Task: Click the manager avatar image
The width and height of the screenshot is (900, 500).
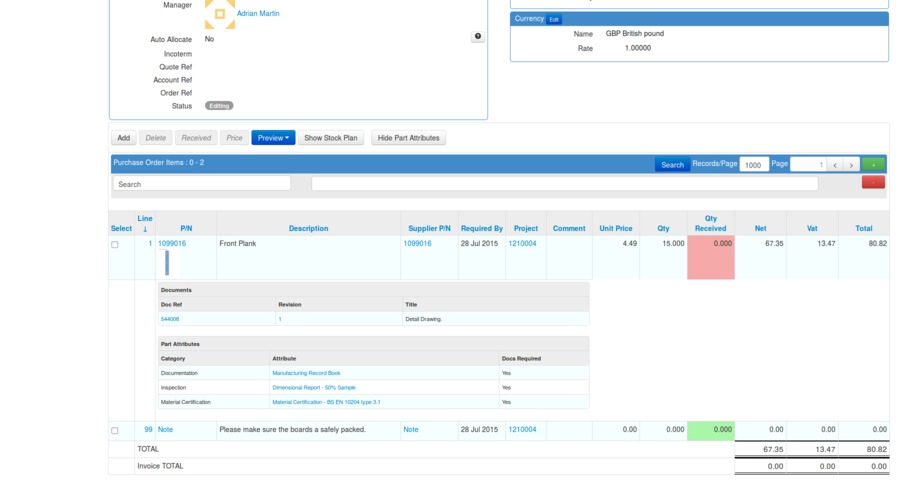Action: point(219,13)
